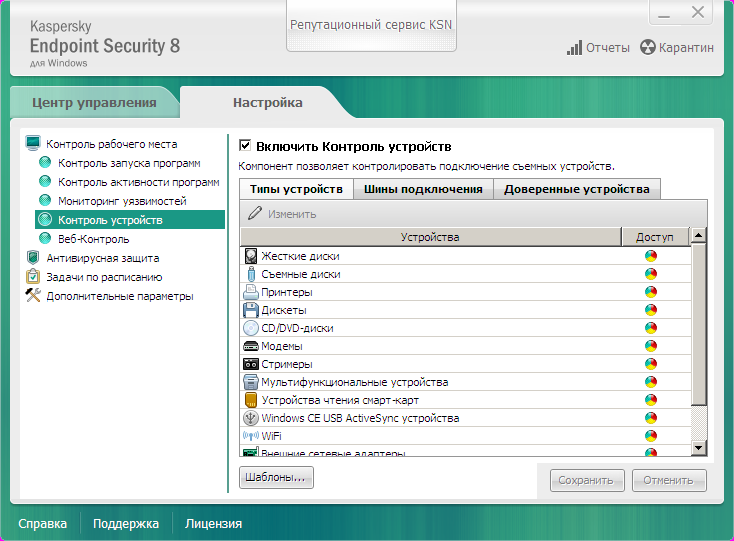The image size is (734, 541).
Task: Click the scroll down arrow of device list
Action: [698, 448]
